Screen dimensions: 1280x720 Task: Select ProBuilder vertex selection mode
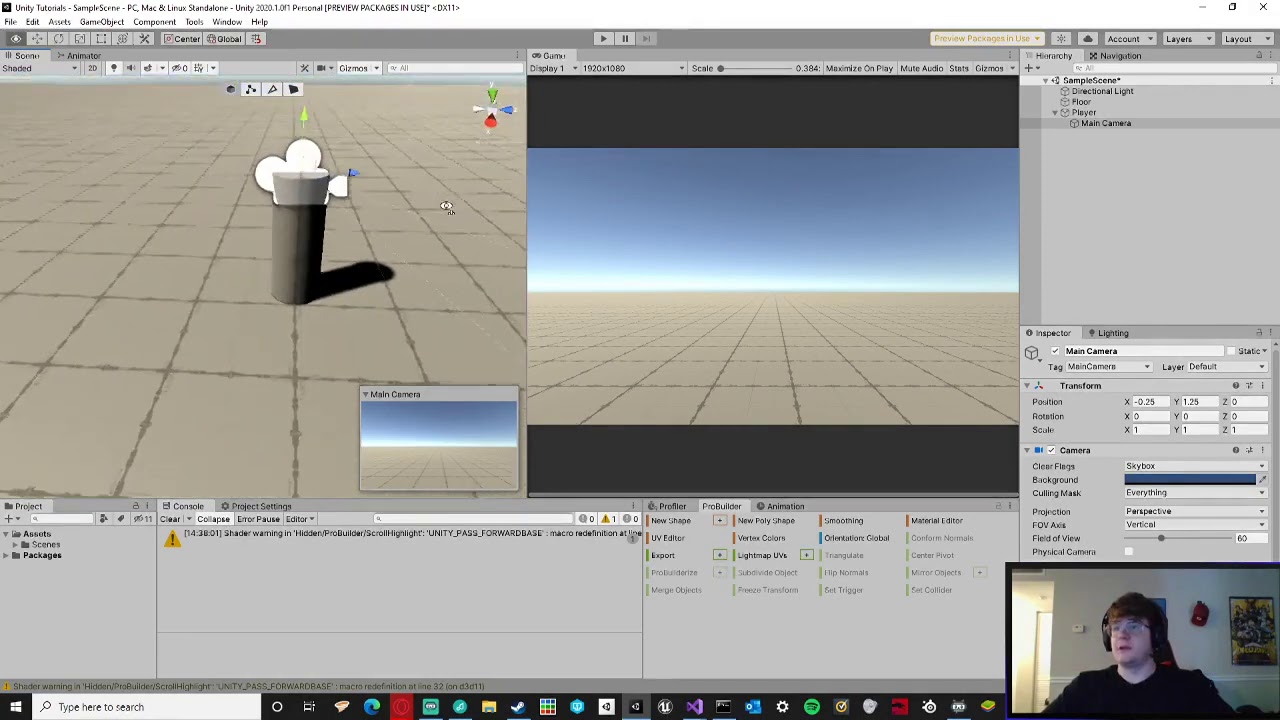pyautogui.click(x=251, y=89)
